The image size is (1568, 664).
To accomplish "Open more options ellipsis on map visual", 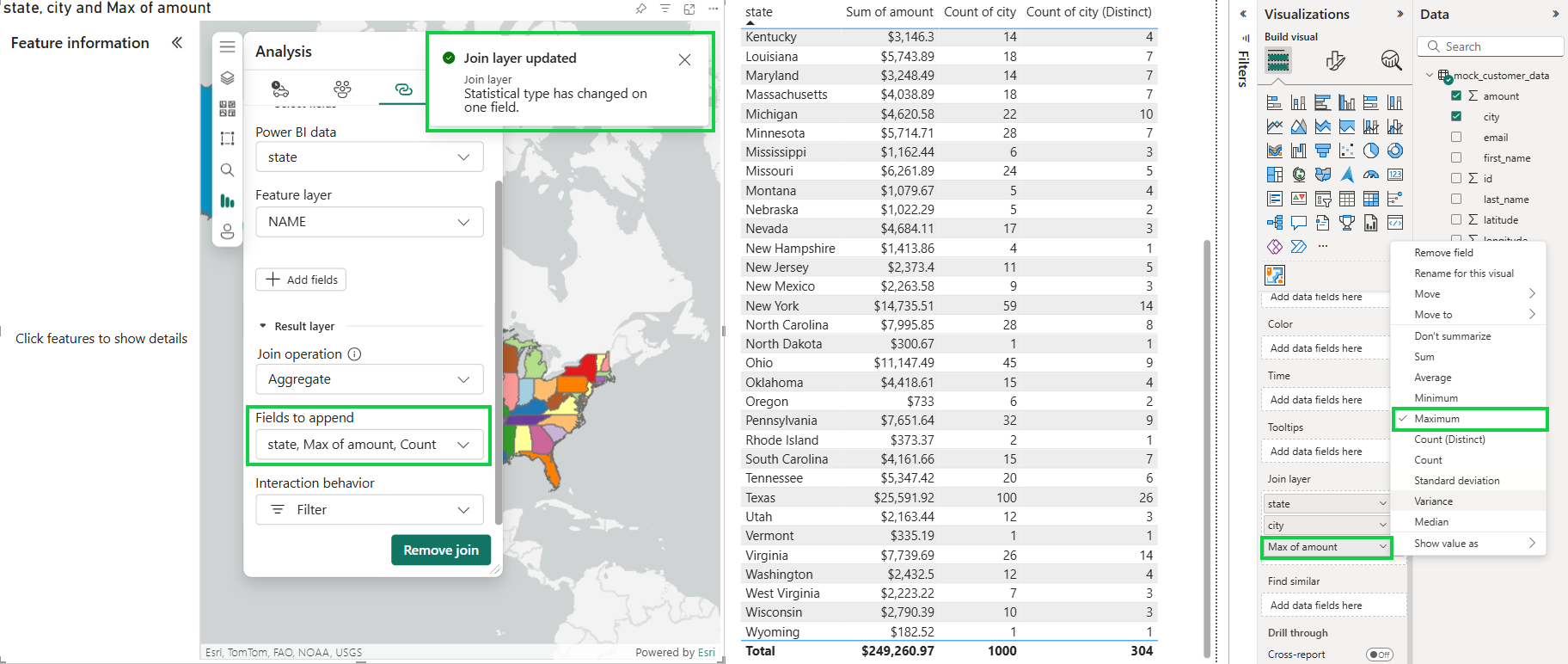I will coord(713,9).
